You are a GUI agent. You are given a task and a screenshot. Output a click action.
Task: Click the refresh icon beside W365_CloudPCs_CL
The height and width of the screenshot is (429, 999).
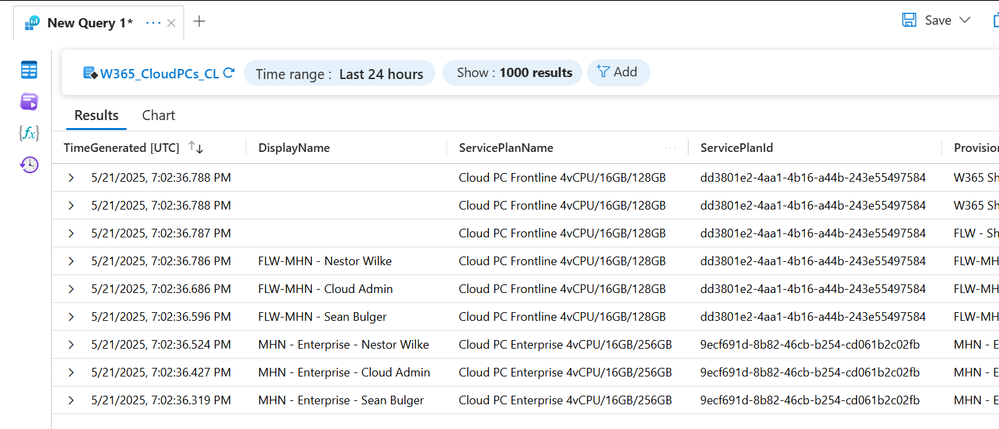click(229, 73)
